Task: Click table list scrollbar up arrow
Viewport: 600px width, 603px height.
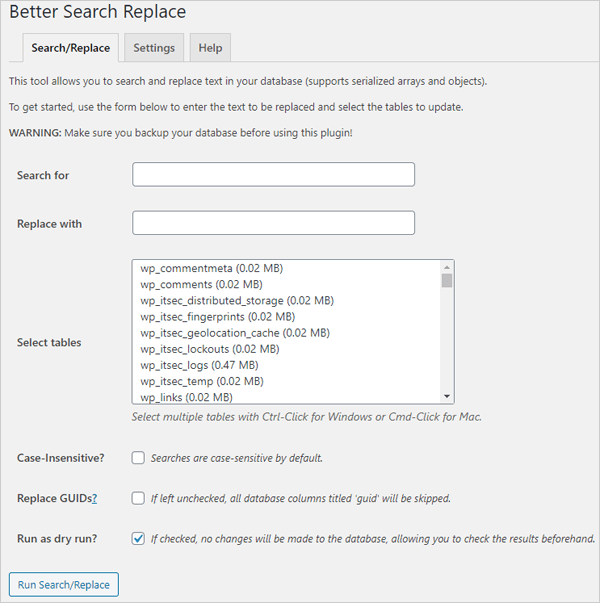Action: pyautogui.click(x=447, y=267)
